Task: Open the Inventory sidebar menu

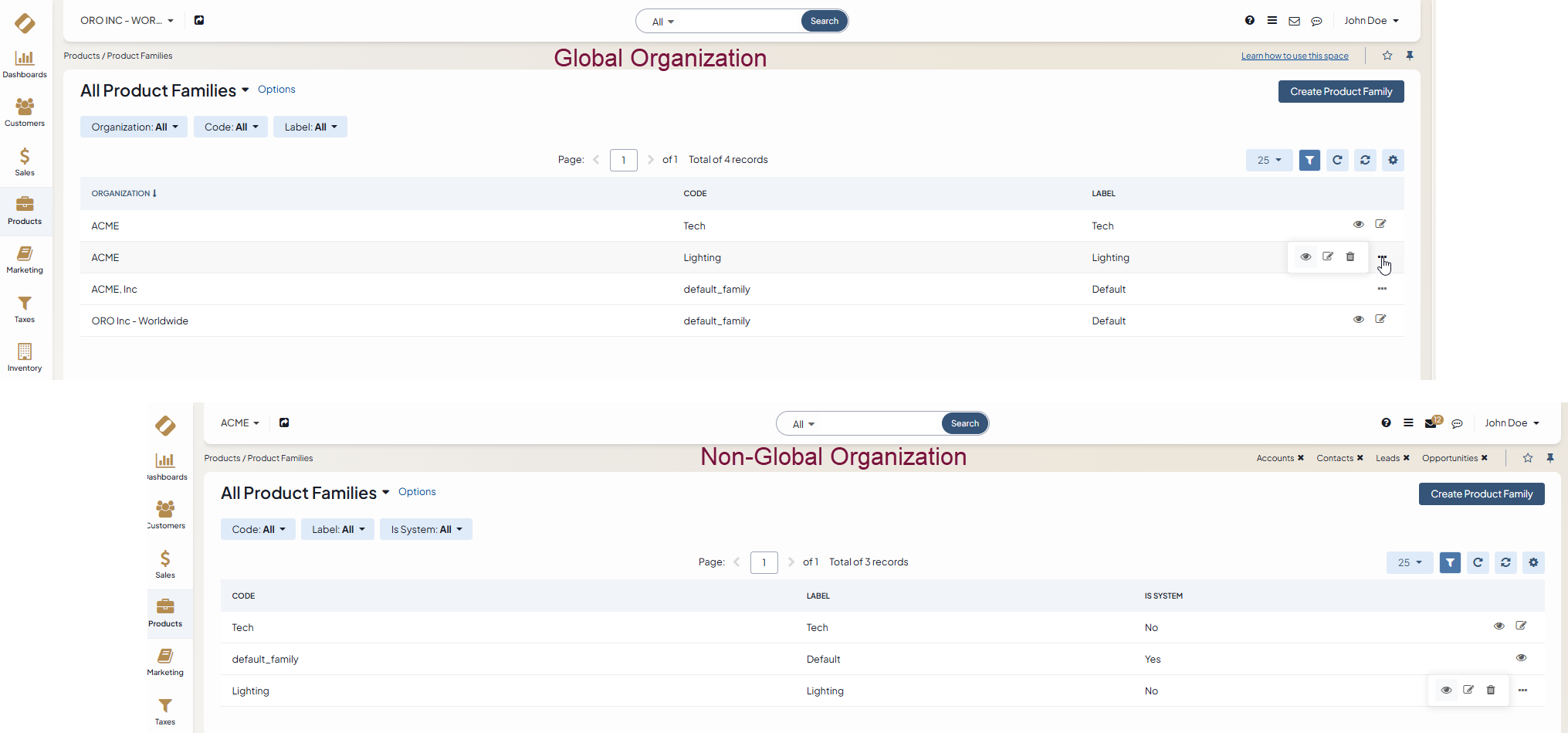Action: click(25, 358)
